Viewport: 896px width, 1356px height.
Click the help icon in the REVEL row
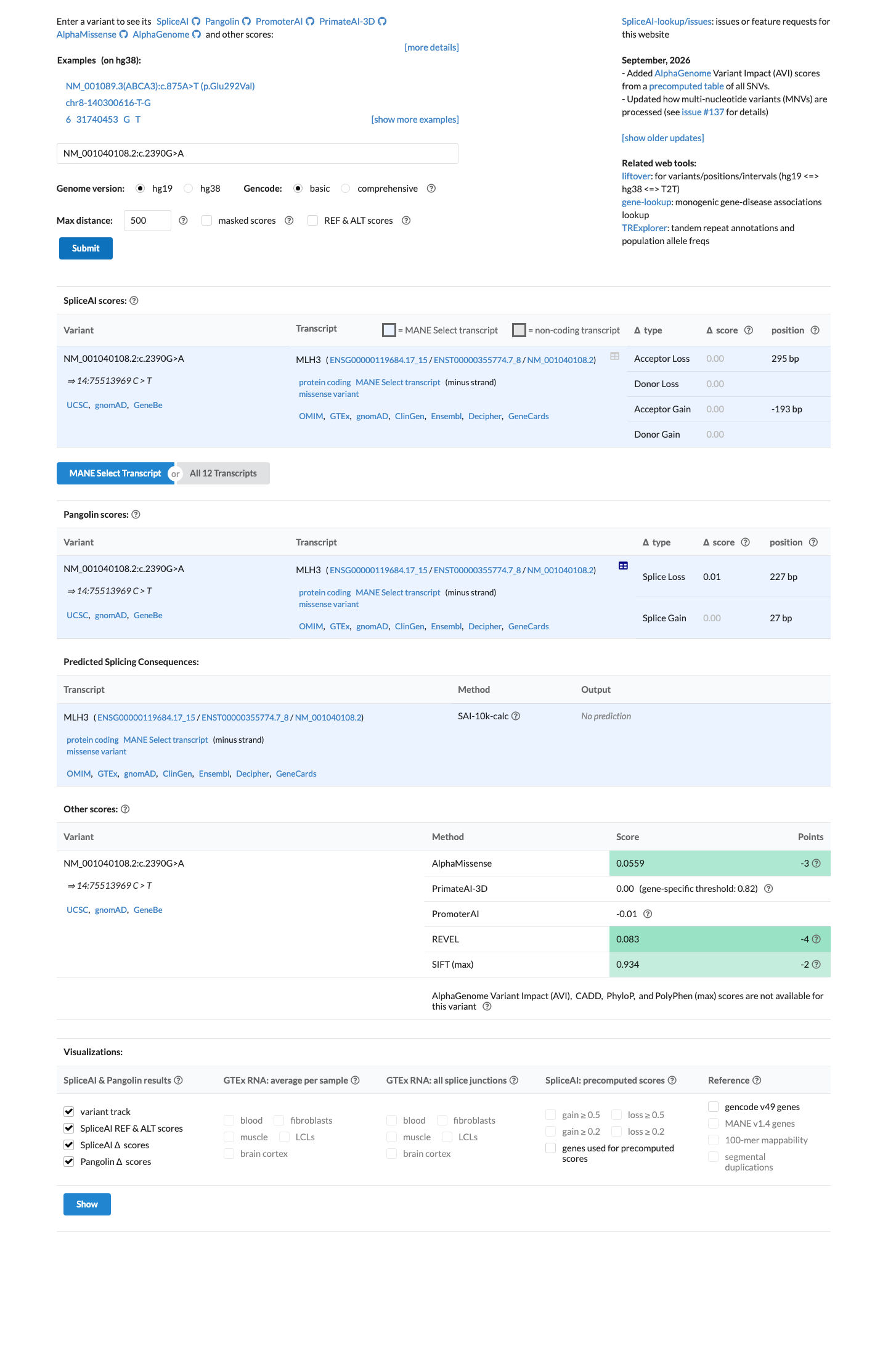(817, 939)
